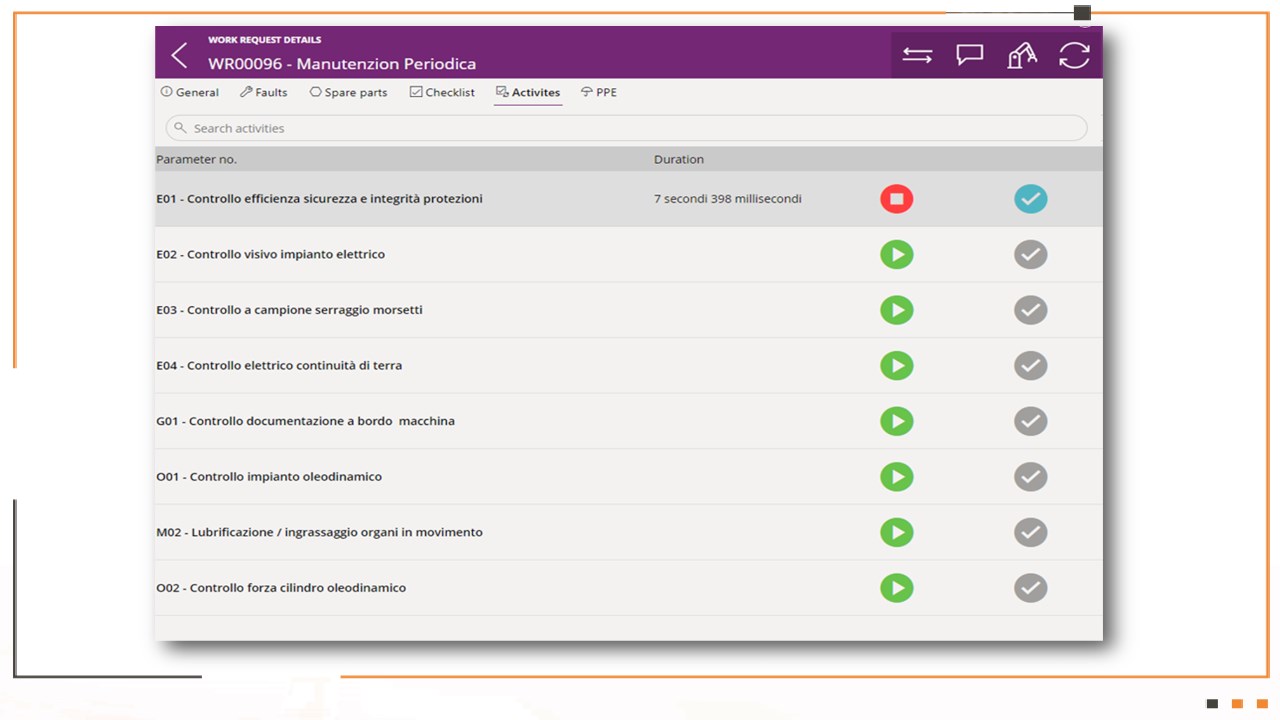Viewport: 1280px width, 720px height.
Task: Stop the running E01 activity timer
Action: 896,198
